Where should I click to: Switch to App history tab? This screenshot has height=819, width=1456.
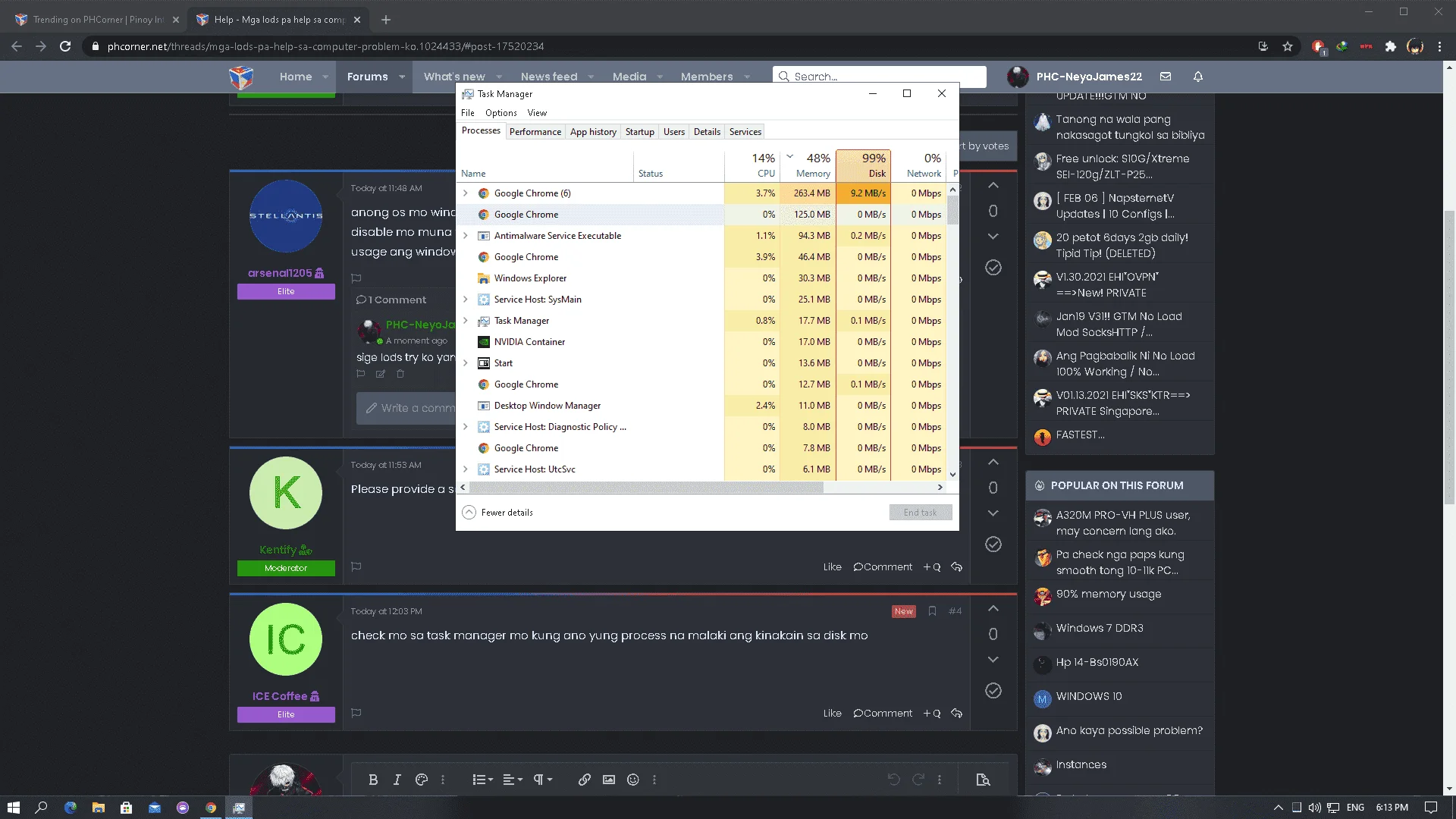point(593,132)
